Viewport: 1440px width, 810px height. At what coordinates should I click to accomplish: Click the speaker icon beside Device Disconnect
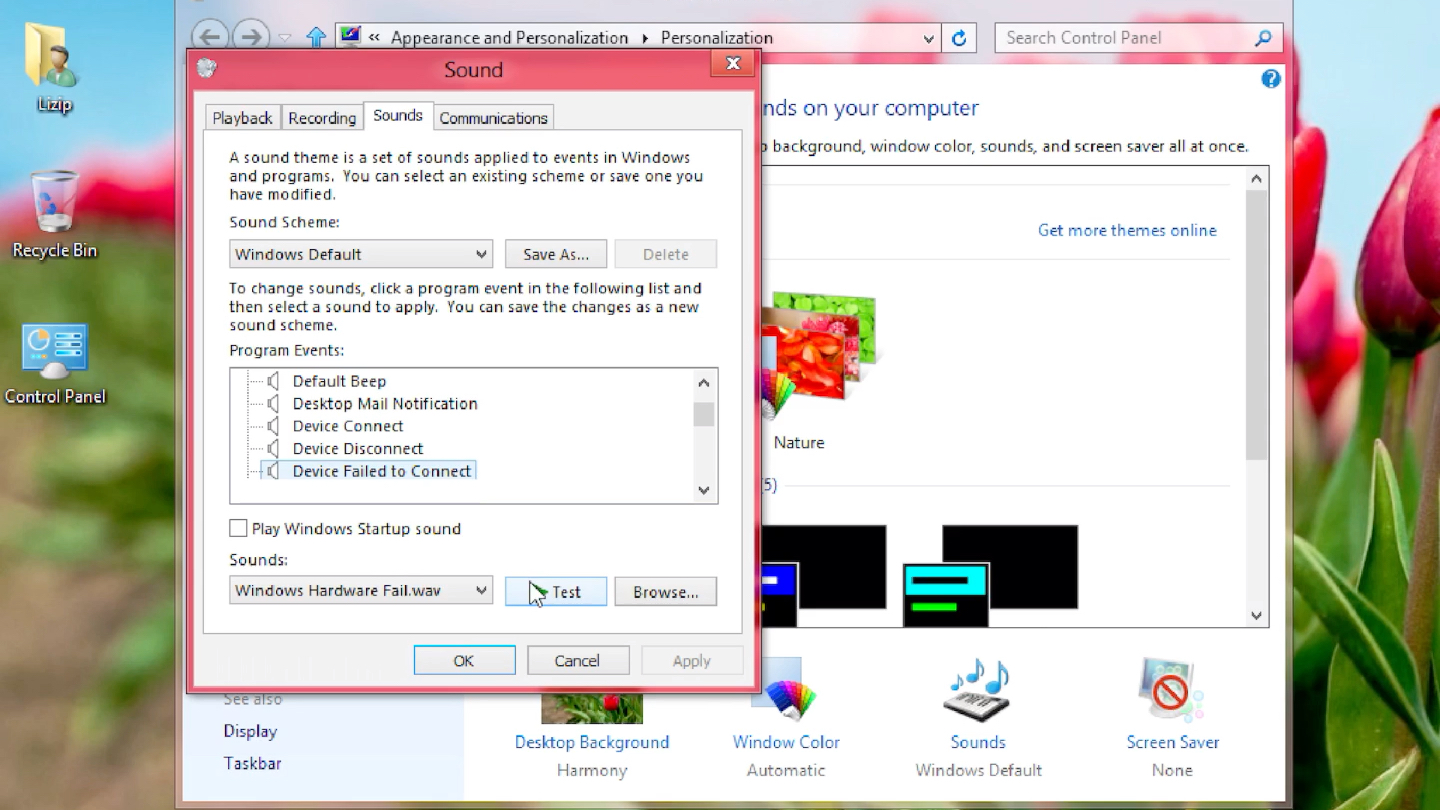tap(273, 448)
